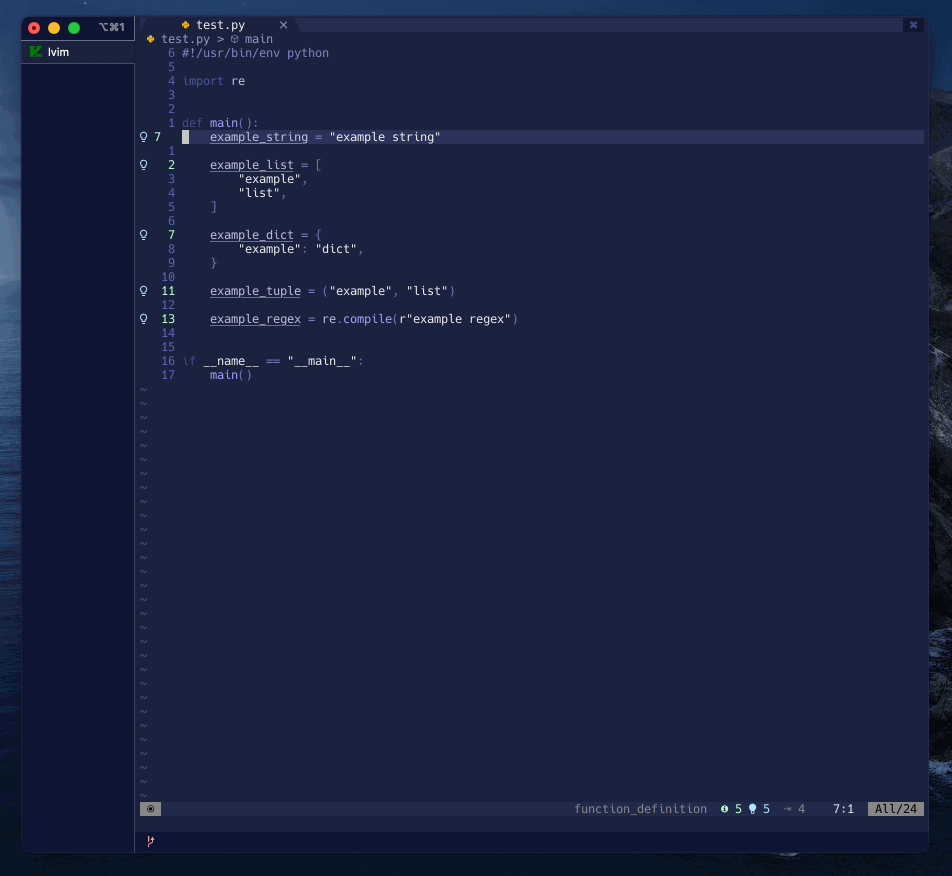952x876 pixels.
Task: Click the info diagnostics icon in statusline
Action: coord(724,809)
